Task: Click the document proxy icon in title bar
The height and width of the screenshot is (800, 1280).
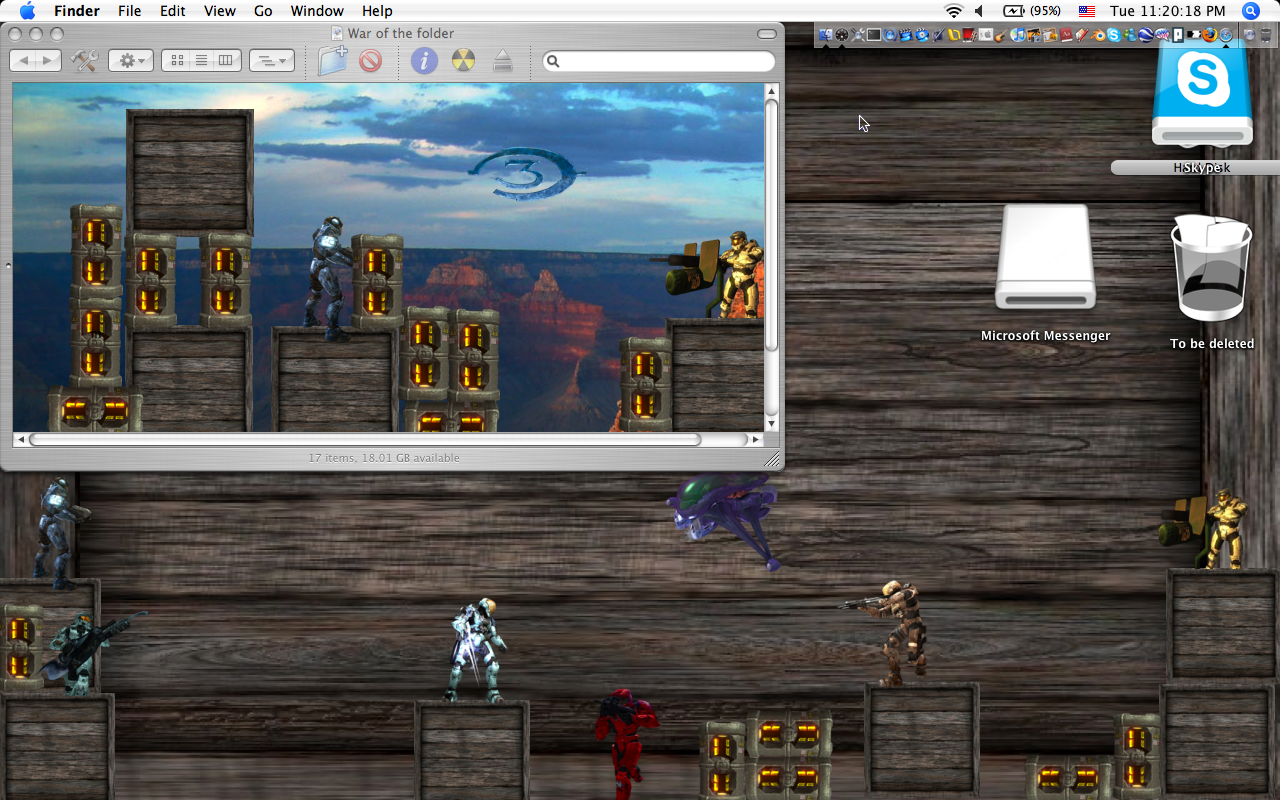Action: [x=337, y=33]
